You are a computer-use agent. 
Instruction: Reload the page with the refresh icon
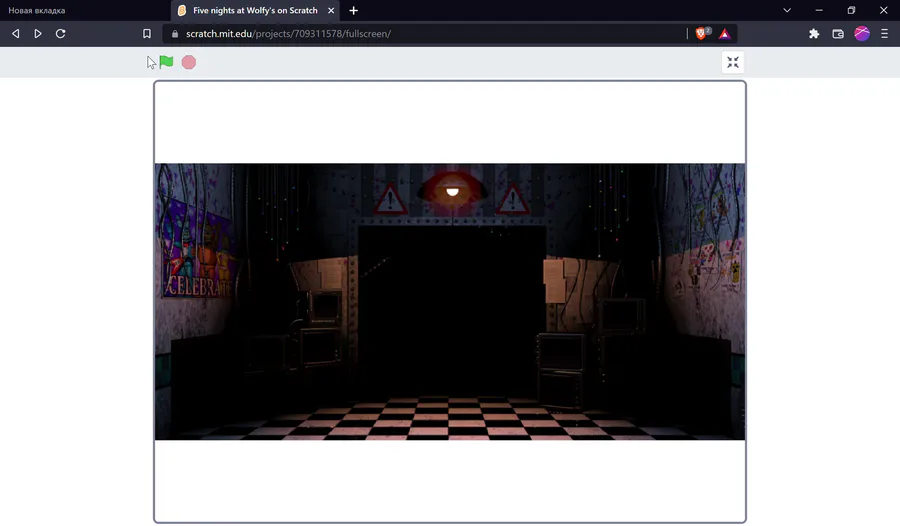point(60,34)
